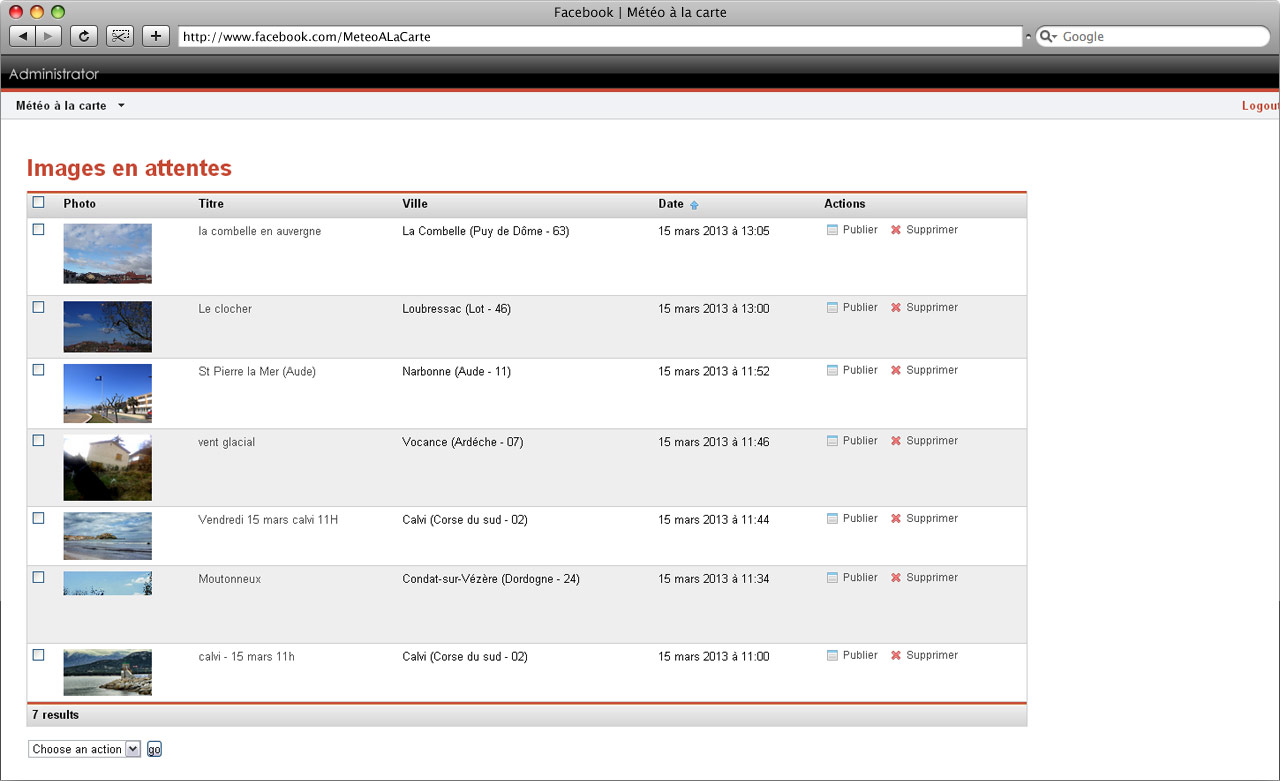Viewport: 1280px width, 781px height.
Task: Click the city 'La Combelle (Puy de Dôme - 63)'
Action: point(486,231)
